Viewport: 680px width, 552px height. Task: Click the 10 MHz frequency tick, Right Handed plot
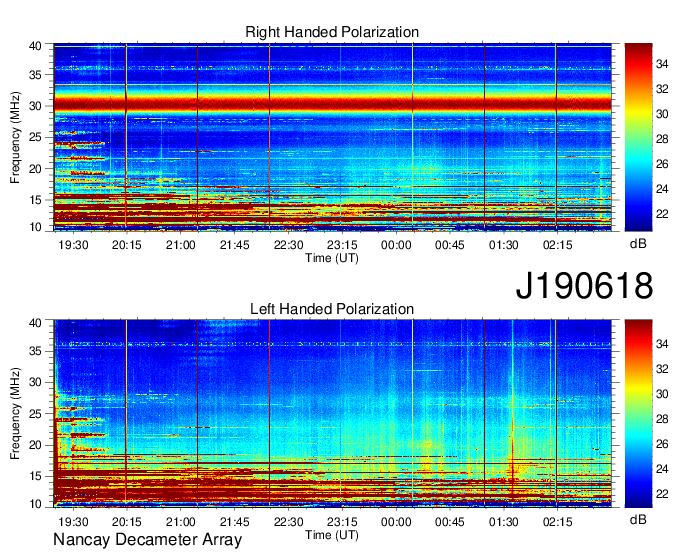click(x=35, y=227)
